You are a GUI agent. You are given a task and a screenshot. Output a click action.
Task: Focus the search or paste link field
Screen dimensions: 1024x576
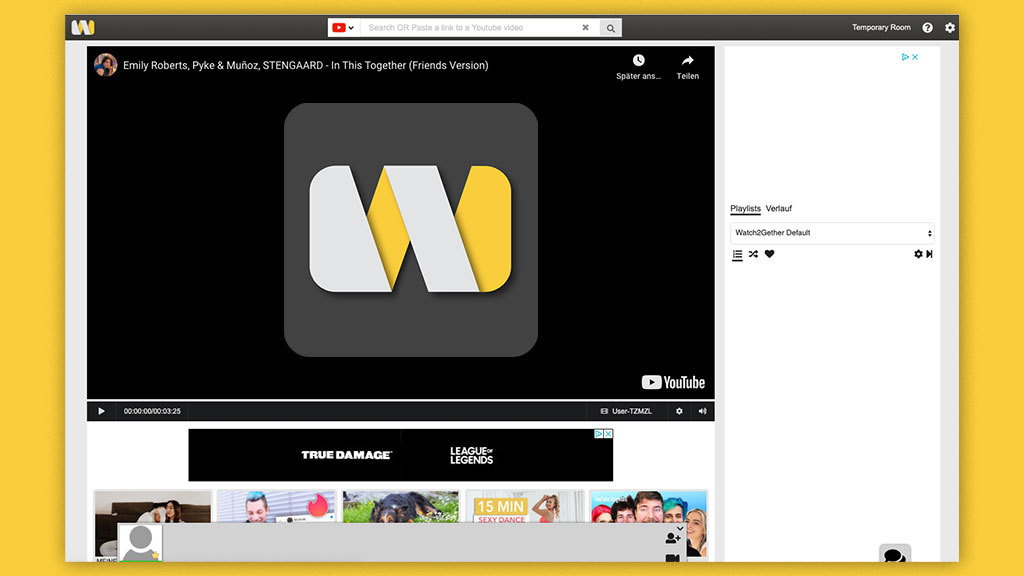(470, 27)
